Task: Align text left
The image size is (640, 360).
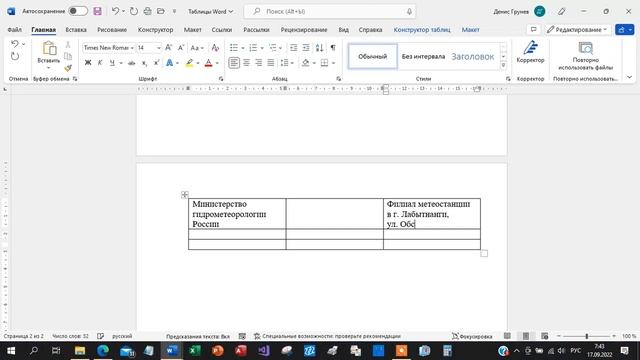Action: [234, 63]
